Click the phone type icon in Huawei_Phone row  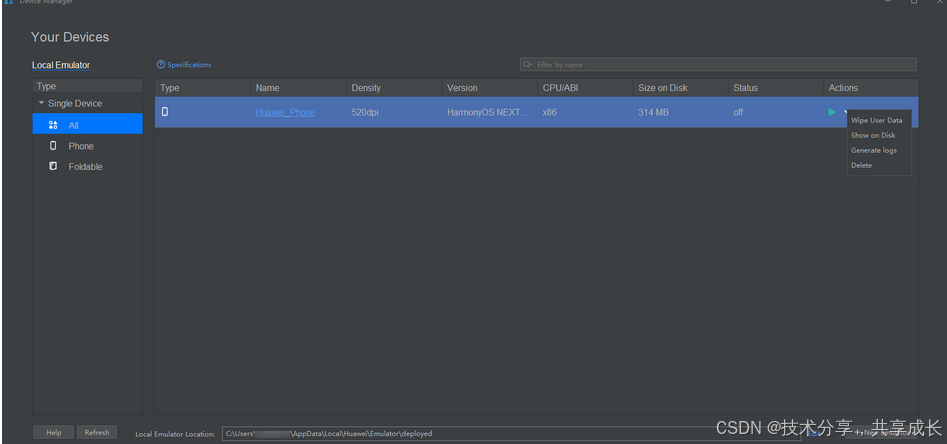click(165, 112)
